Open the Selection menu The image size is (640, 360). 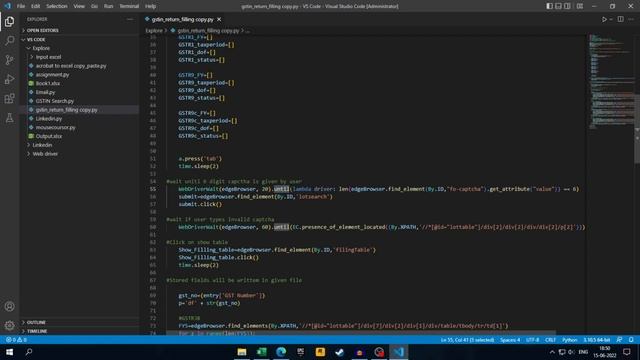57,6
